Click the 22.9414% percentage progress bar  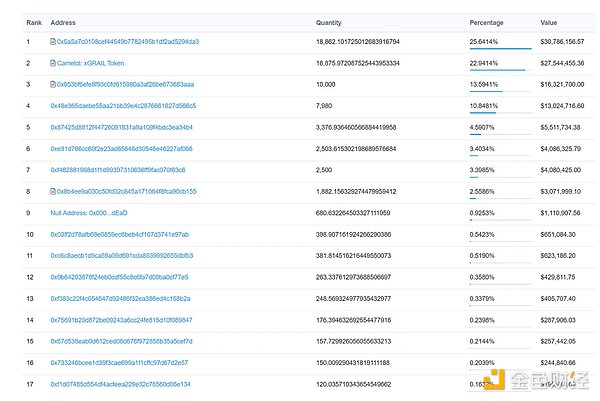[497, 70]
